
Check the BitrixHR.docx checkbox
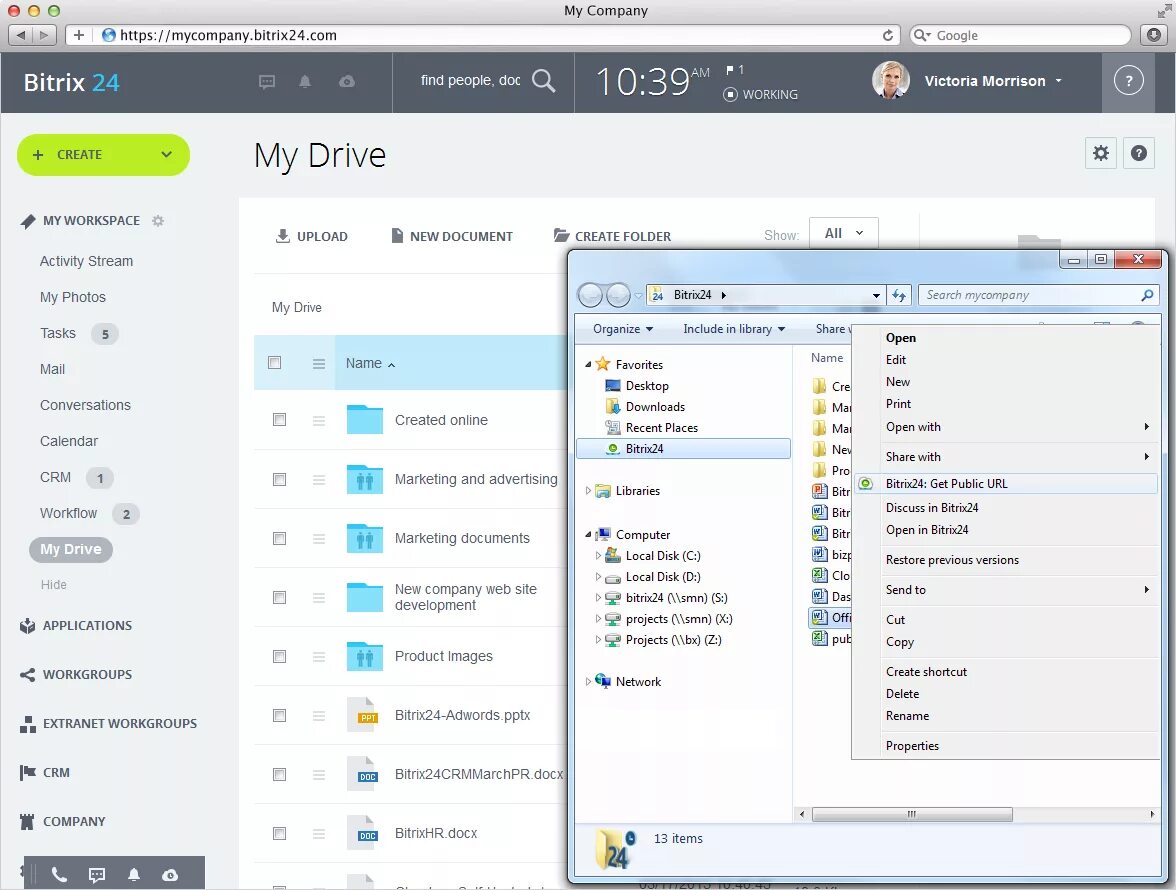pyautogui.click(x=279, y=834)
